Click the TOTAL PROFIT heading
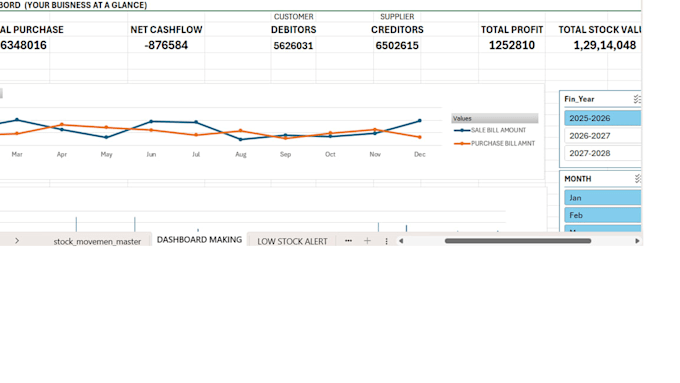Image resolution: width=680 pixels, height=383 pixels. pyautogui.click(x=512, y=29)
